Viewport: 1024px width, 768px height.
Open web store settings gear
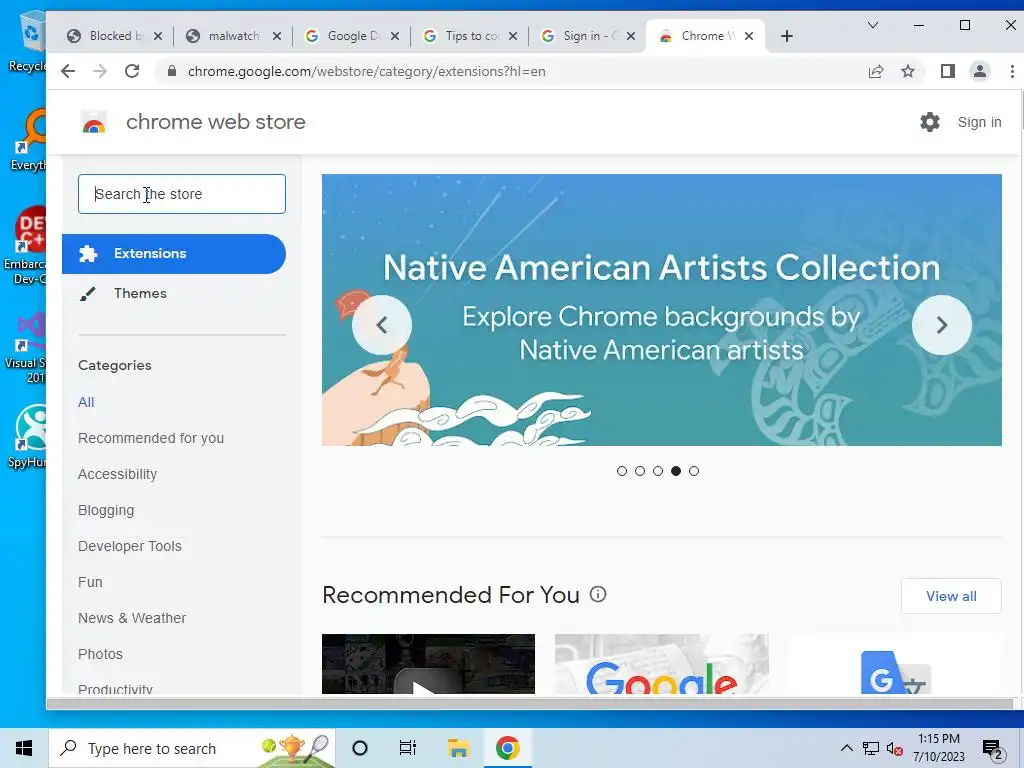click(929, 122)
